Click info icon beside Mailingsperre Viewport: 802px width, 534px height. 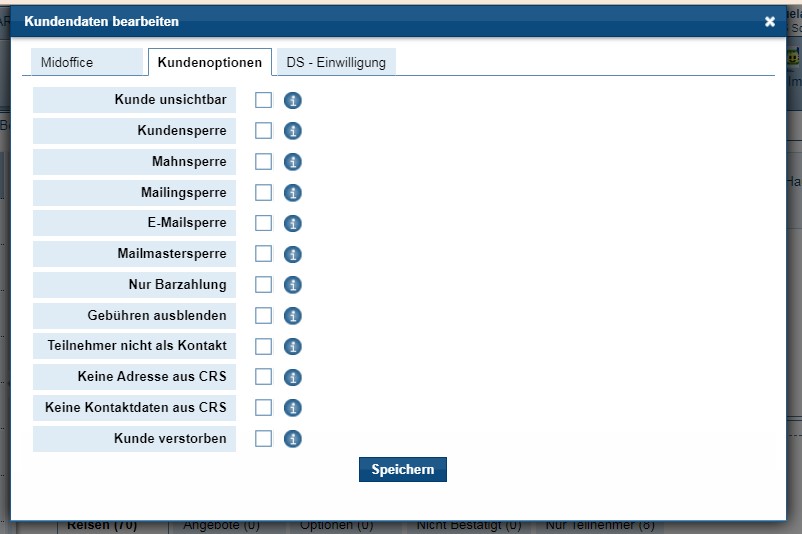[293, 193]
